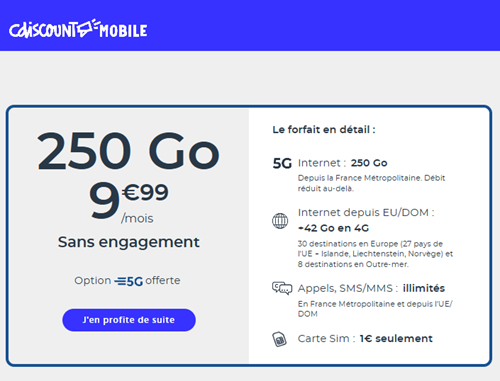The width and height of the screenshot is (500, 381).
Task: Click the Appels, SMS/MMS illimités line
Action: 371,288
